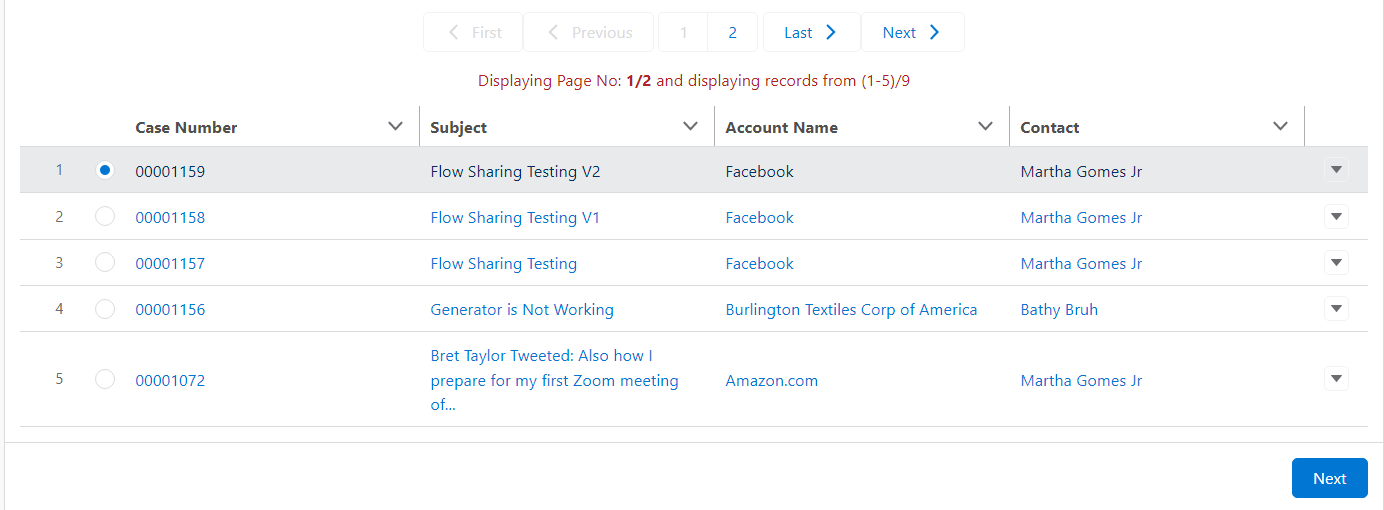
Task: Click the blue Next button at bottom
Action: (x=1329, y=478)
